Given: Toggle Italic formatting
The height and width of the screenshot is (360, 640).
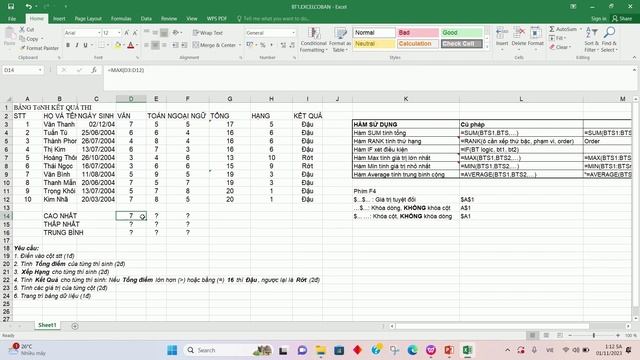Looking at the screenshot, I should (x=77, y=45).
